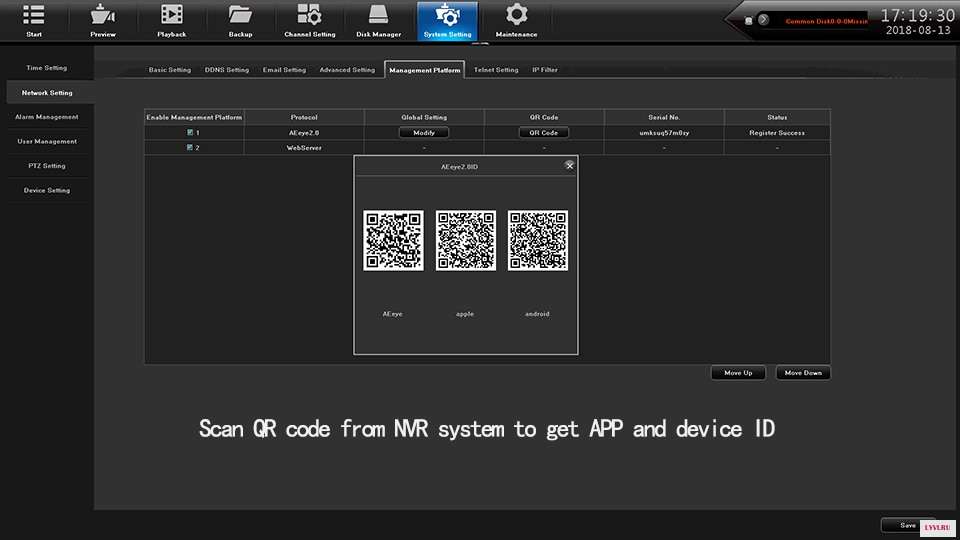The height and width of the screenshot is (540, 960).
Task: Click the apple QR code image
Action: click(x=466, y=240)
